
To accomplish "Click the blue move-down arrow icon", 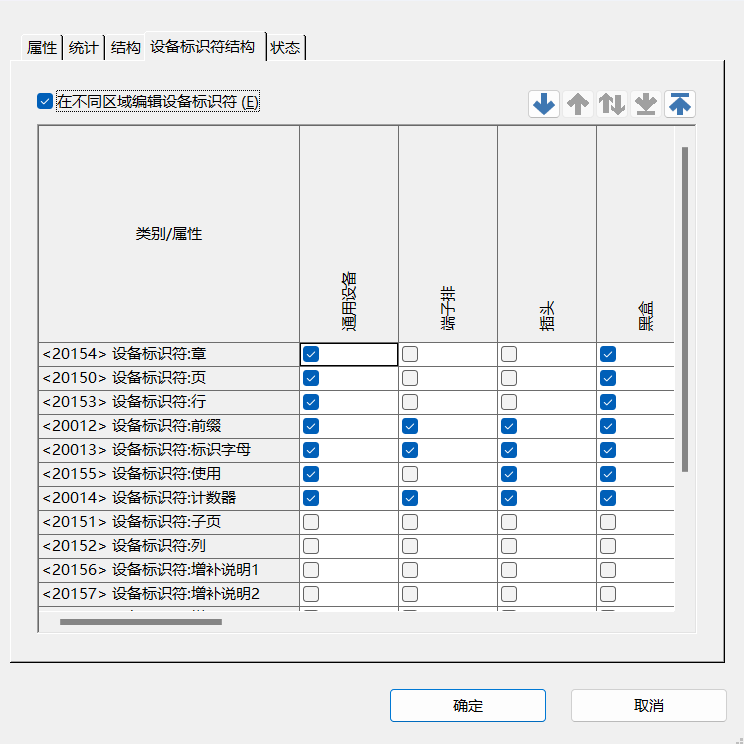I will 544,104.
